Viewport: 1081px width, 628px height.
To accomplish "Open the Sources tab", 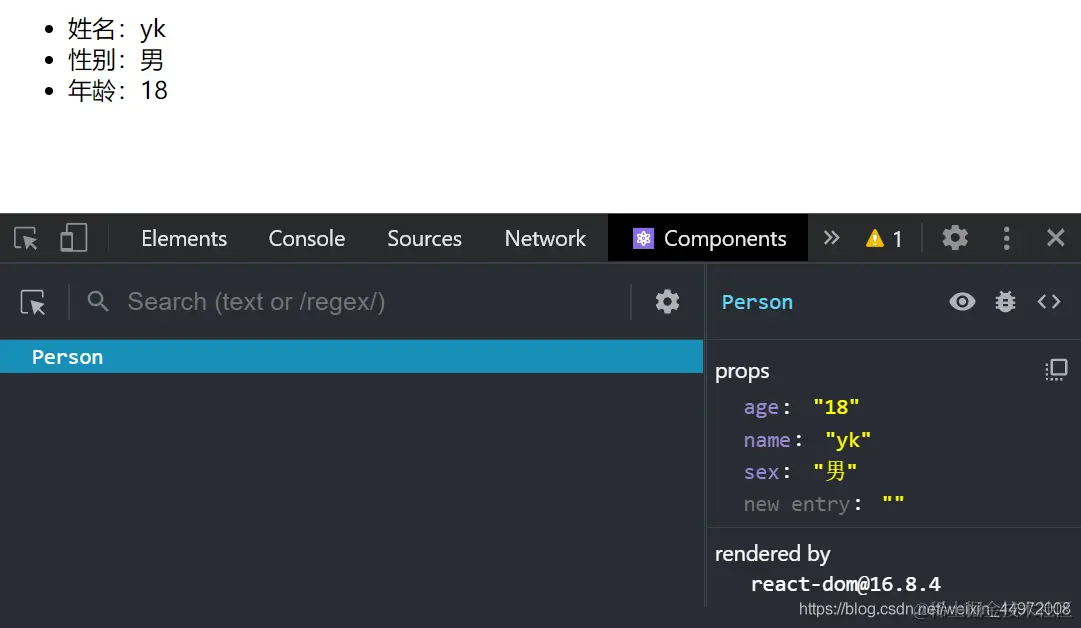I will [424, 238].
